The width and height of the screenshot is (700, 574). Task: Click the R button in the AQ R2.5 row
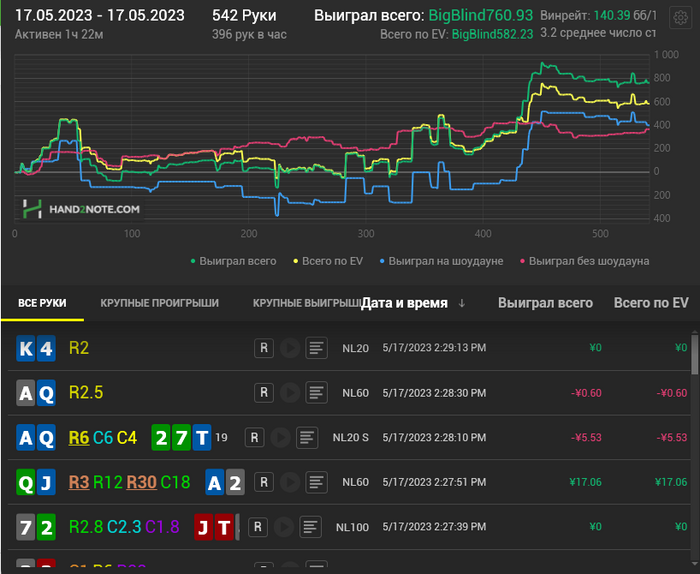[264, 393]
